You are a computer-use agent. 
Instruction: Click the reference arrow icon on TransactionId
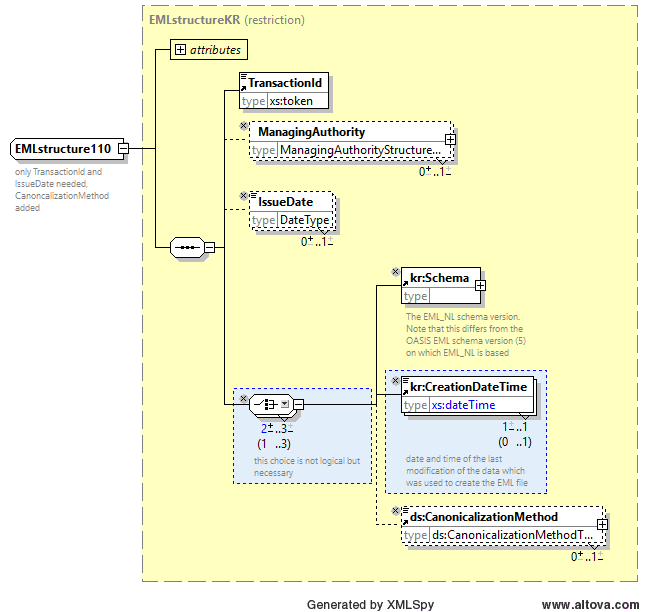[244, 88]
